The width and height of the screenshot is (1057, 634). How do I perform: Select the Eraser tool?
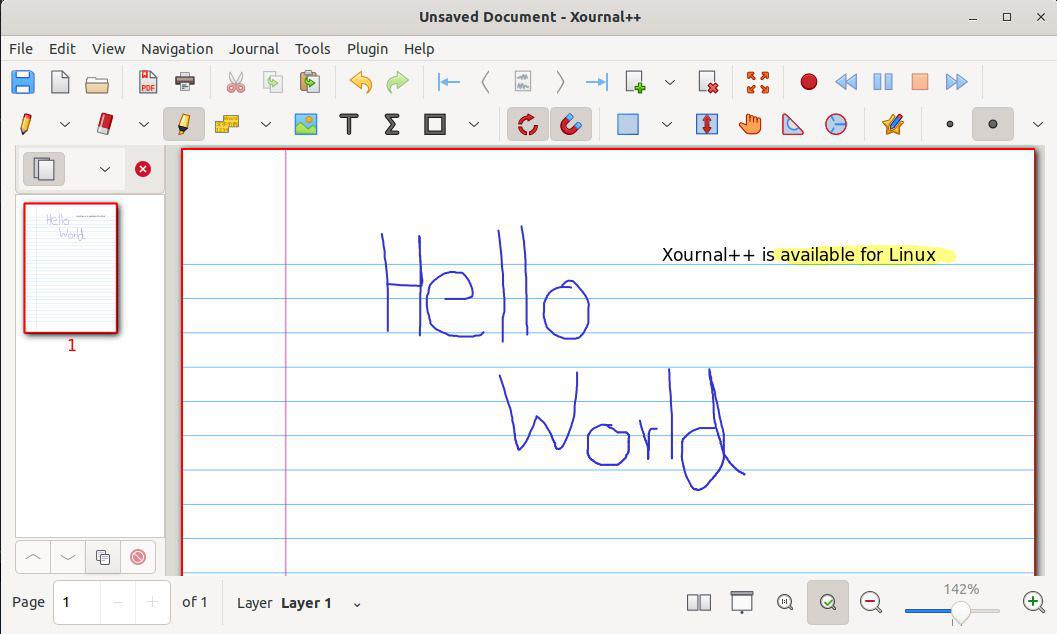coord(104,124)
